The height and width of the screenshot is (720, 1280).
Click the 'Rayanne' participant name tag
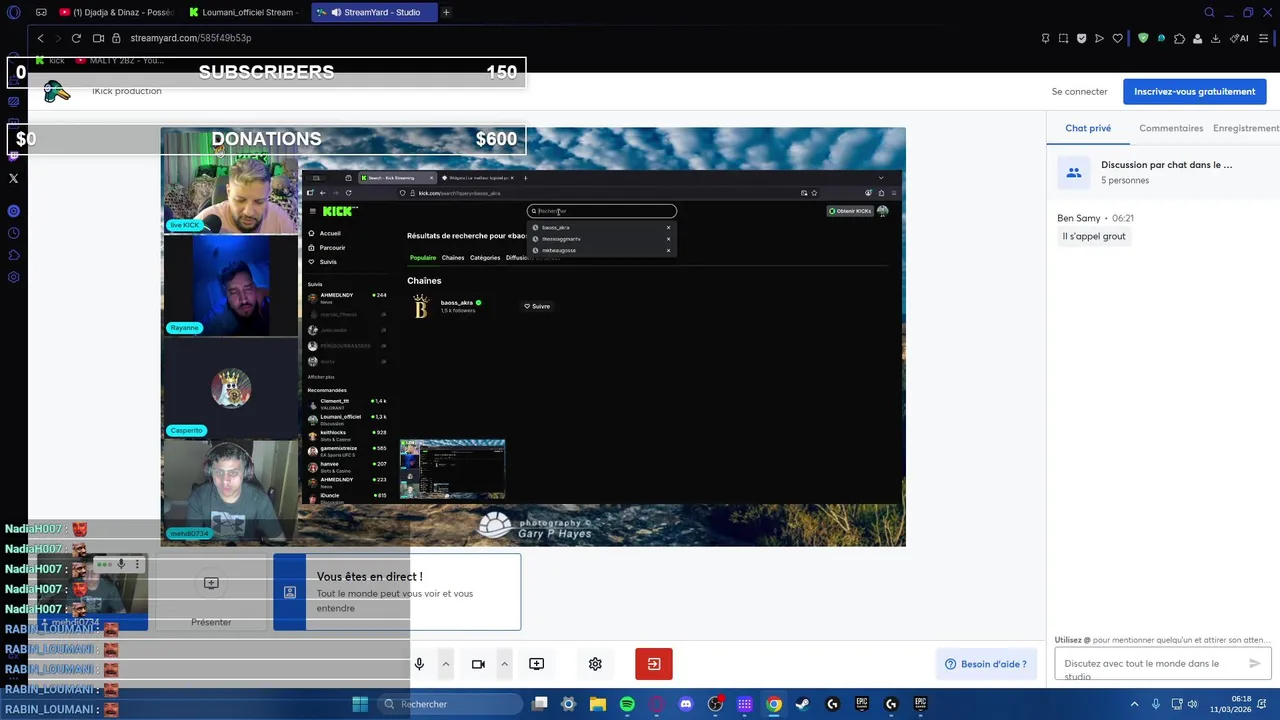click(x=184, y=328)
